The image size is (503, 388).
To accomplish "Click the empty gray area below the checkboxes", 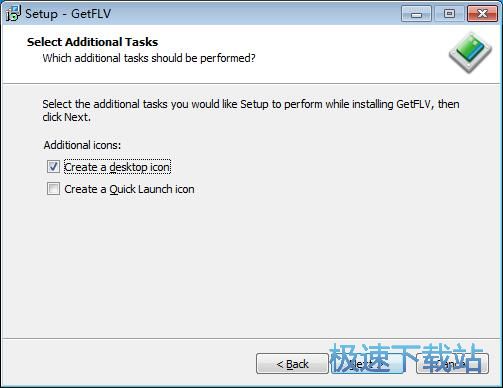I will point(251,267).
